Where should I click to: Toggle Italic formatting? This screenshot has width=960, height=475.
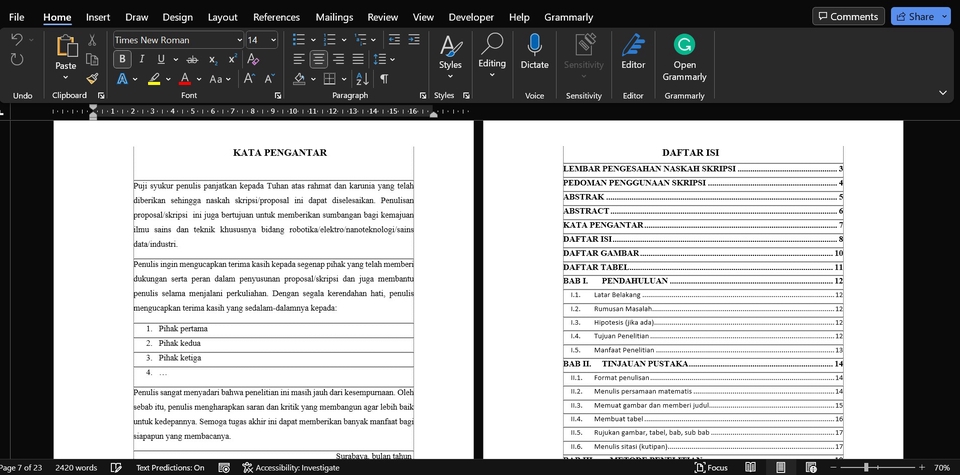tap(141, 59)
